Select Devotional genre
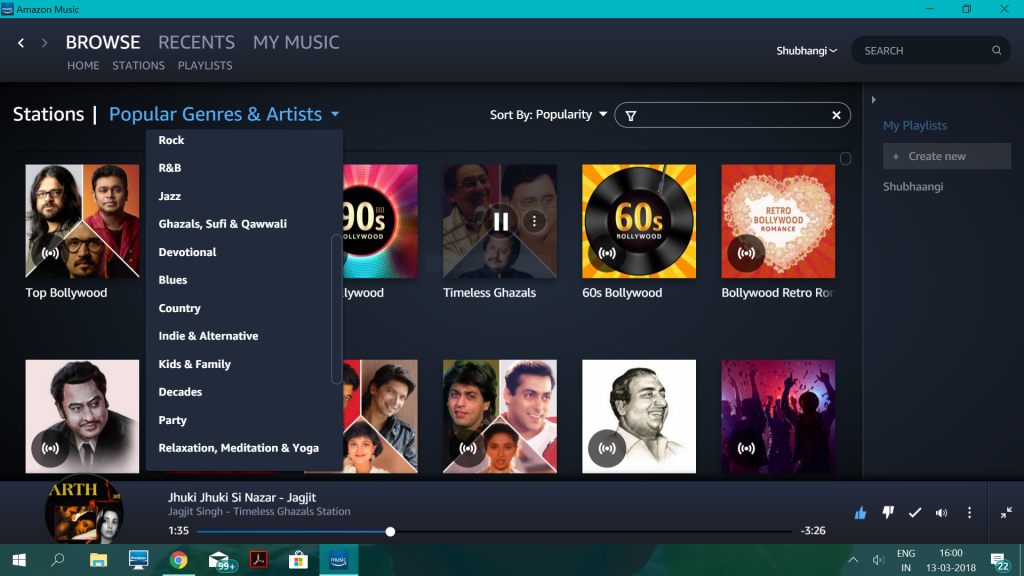This screenshot has height=576, width=1024. [187, 252]
